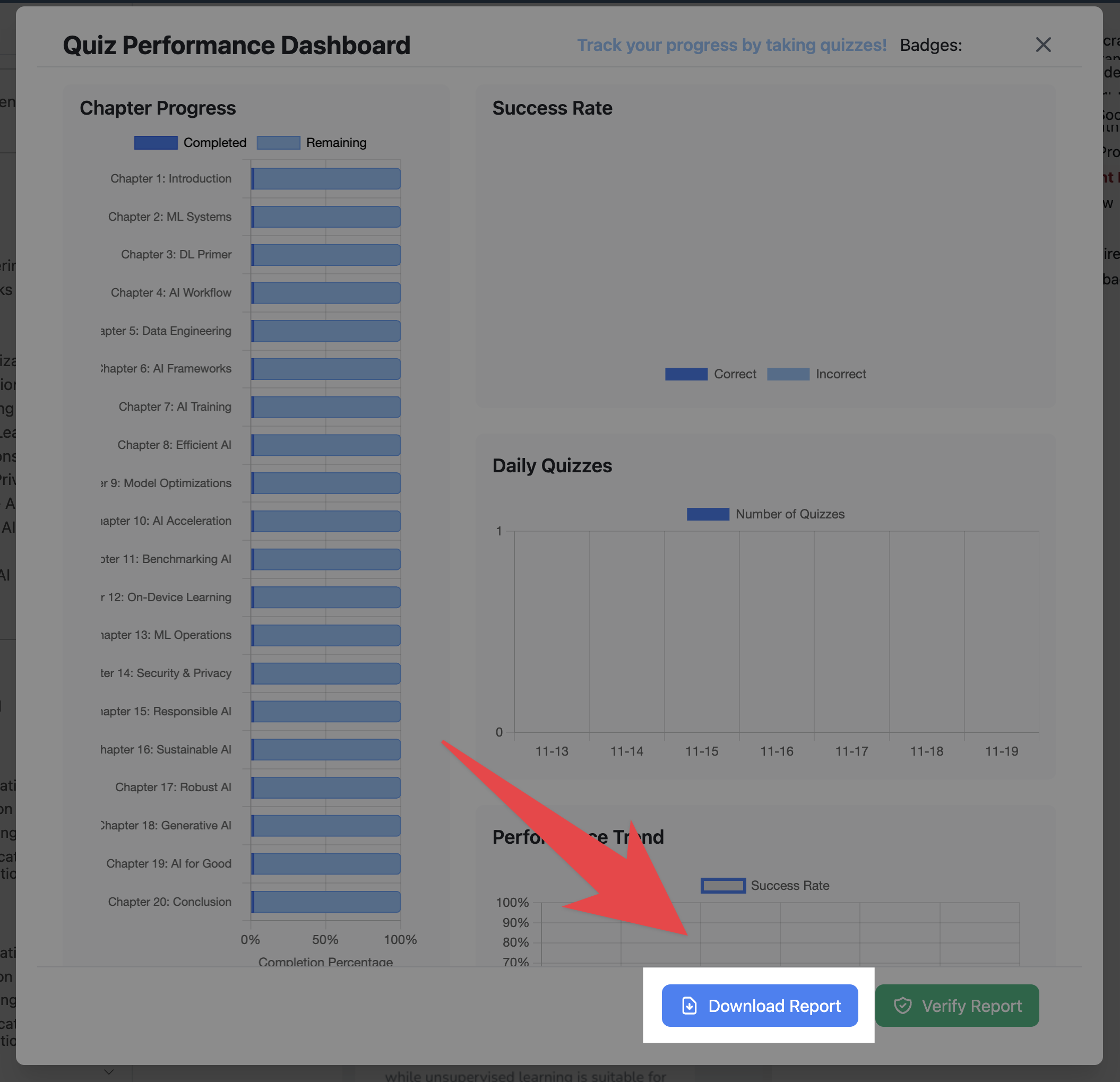Screen dimensions: 1120x1082
Task: Click the Badges label in header
Action: coord(931,45)
